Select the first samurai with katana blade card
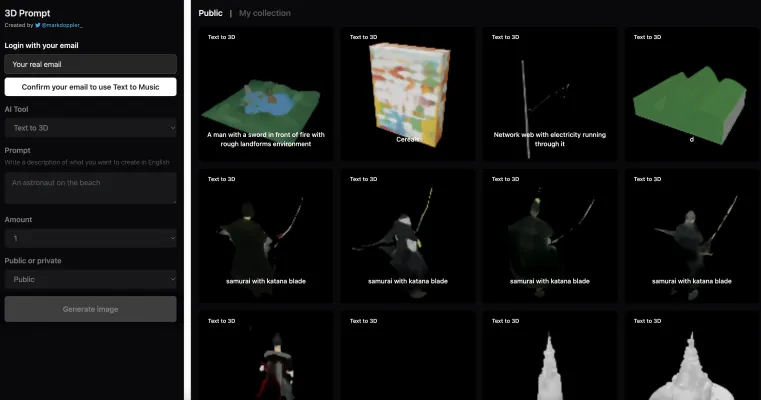 click(266, 235)
